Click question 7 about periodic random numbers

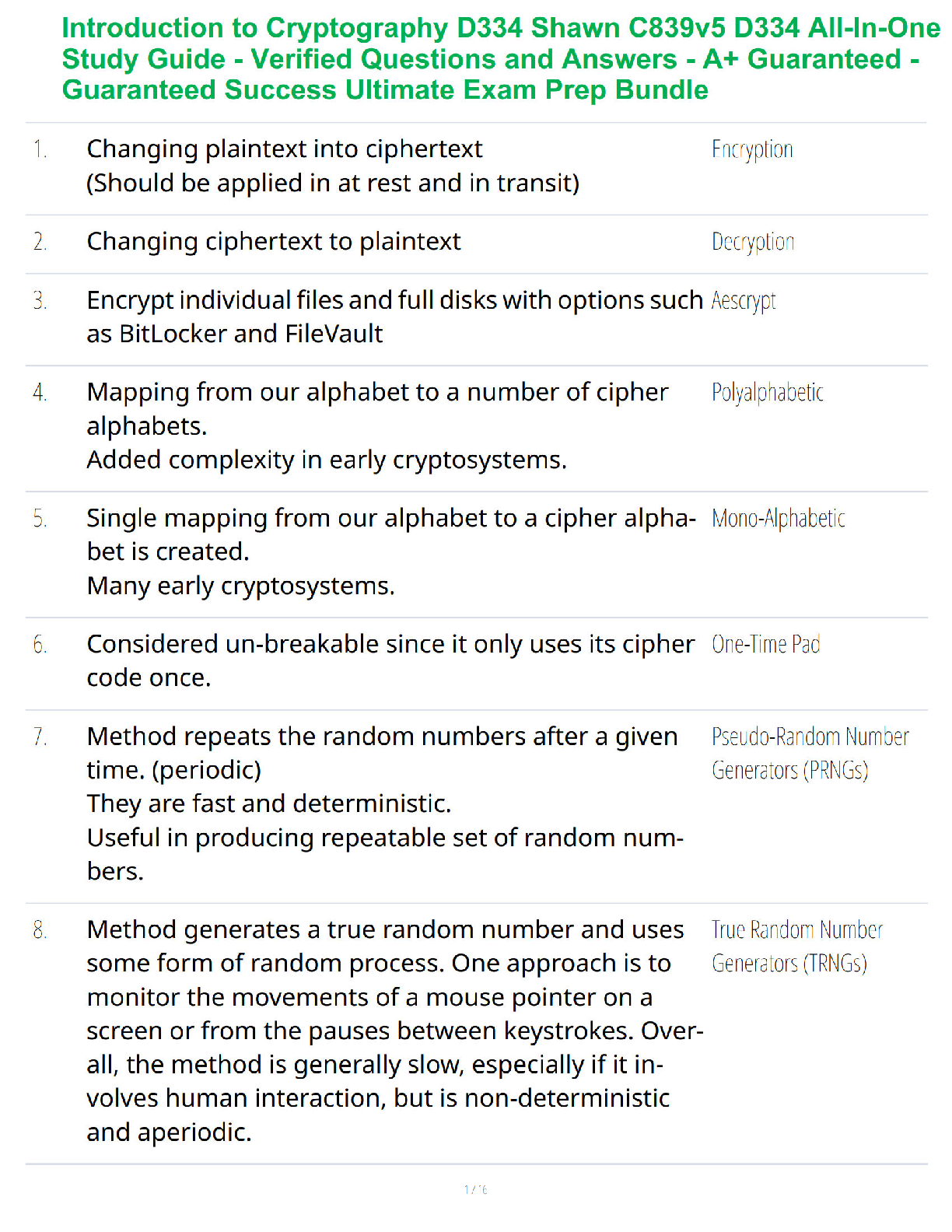[385, 803]
